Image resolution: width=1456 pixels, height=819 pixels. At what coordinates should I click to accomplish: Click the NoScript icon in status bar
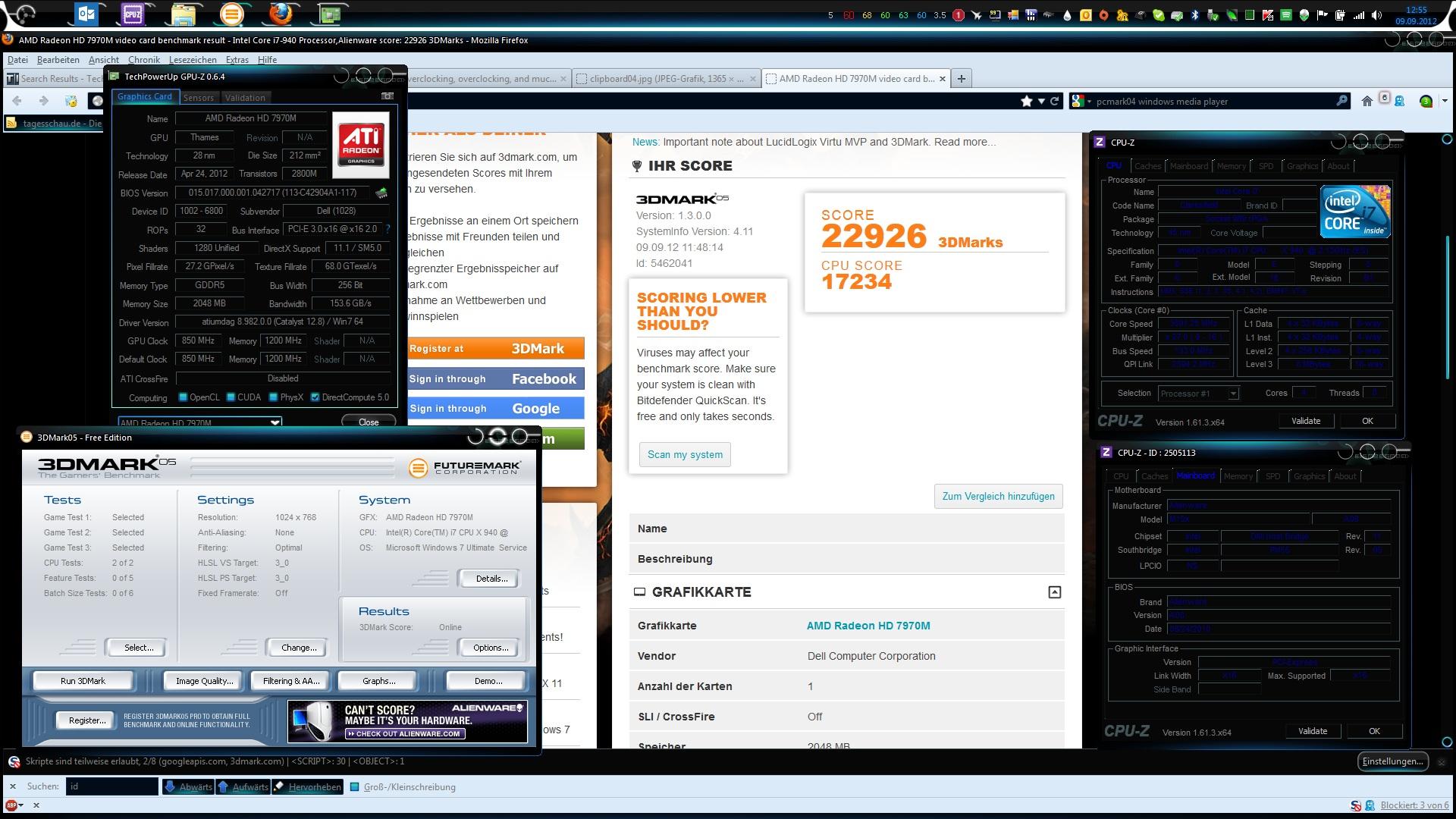pyautogui.click(x=1355, y=805)
